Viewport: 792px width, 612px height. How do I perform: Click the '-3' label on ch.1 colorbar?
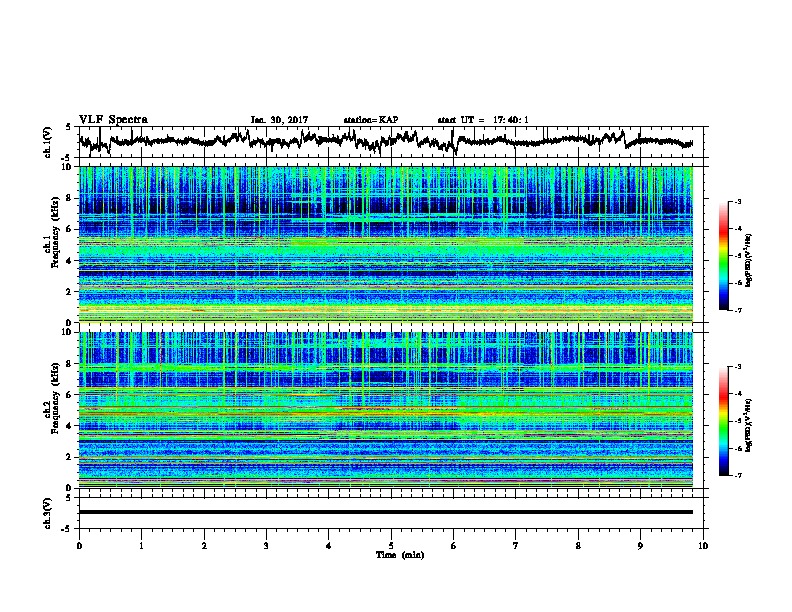coord(738,202)
